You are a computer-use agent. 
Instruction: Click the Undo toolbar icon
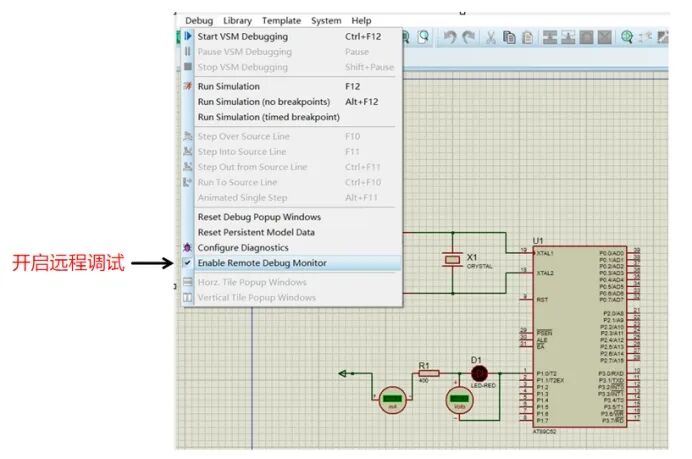pos(450,38)
